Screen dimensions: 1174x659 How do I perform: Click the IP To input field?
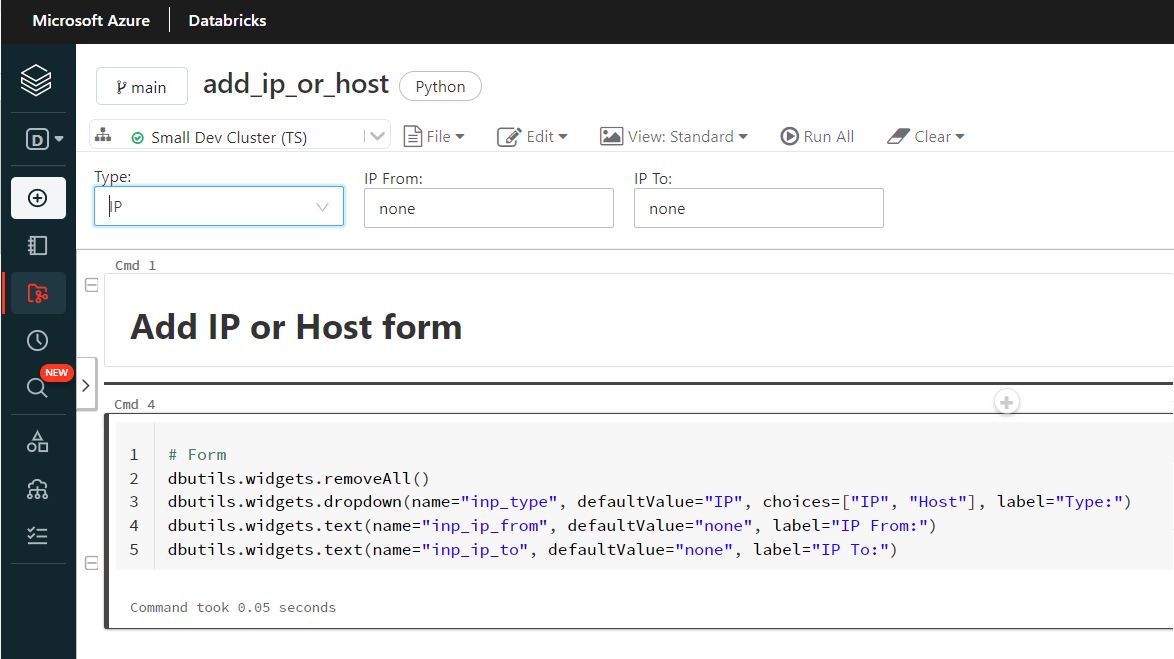coord(758,208)
